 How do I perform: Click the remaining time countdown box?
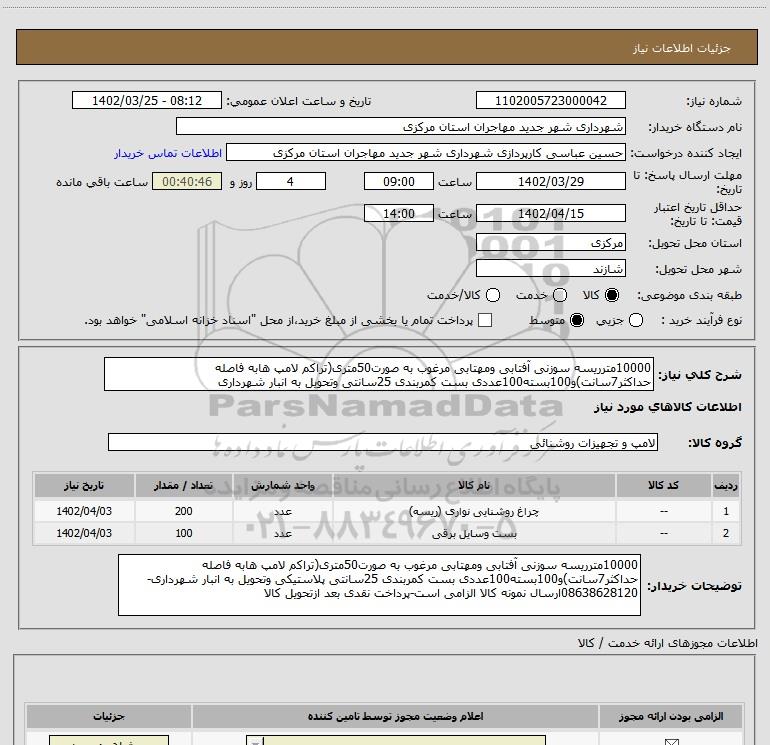[187, 182]
